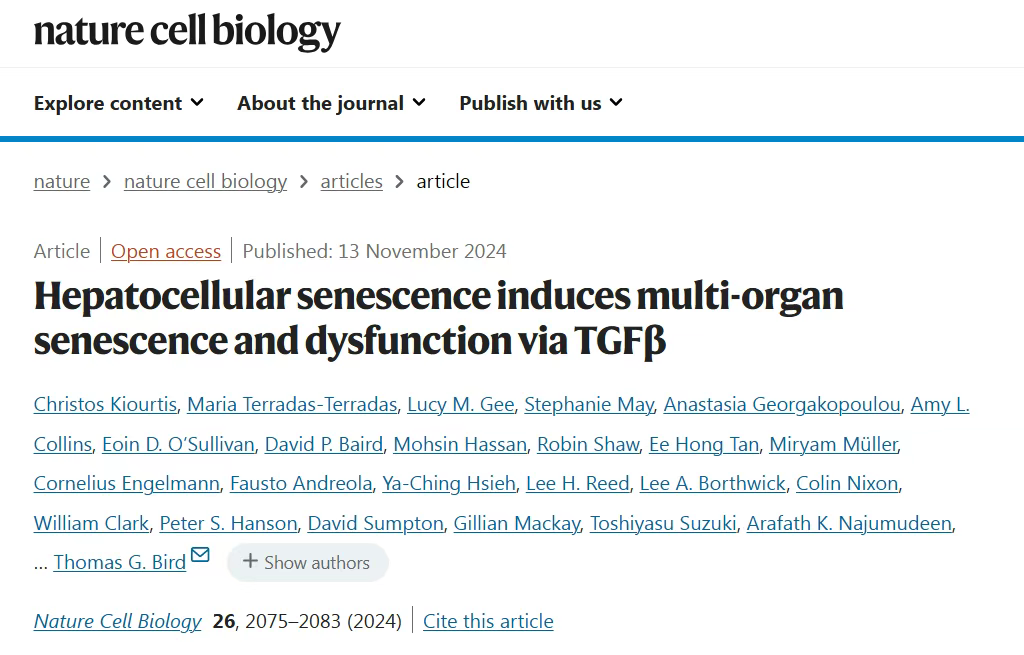Select author Maria Terradas-Terradas
Image resolution: width=1024 pixels, height=655 pixels.
(x=292, y=404)
